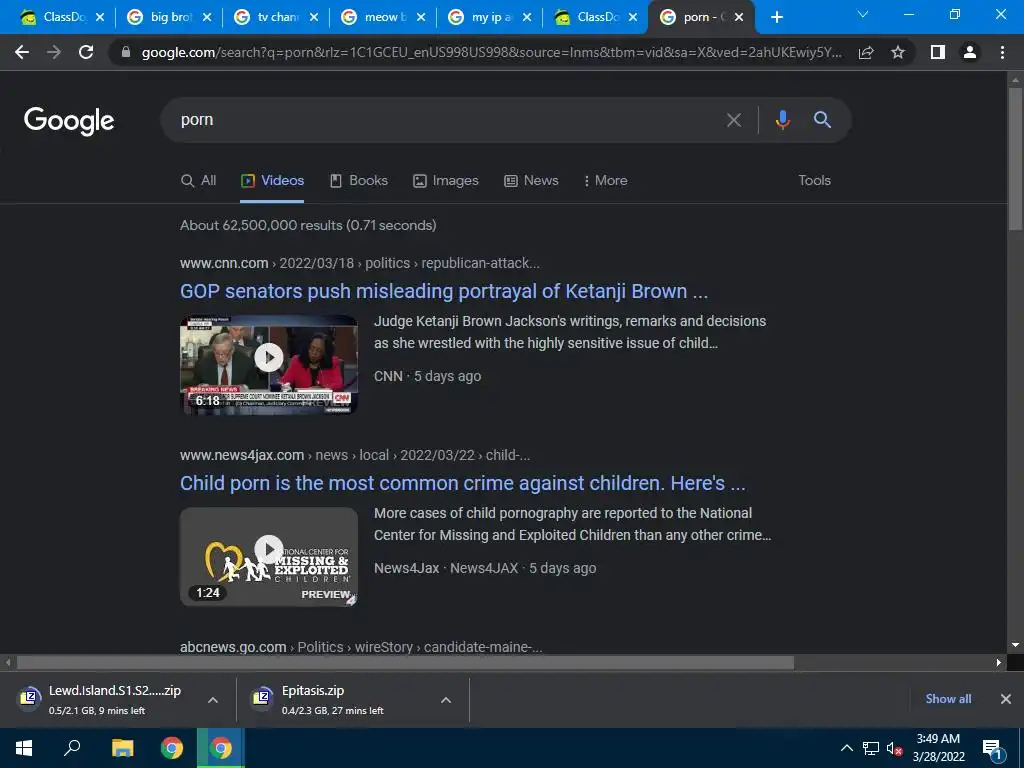This screenshot has width=1024, height=768.
Task: View site info via the padlock icon
Action: 126,52
